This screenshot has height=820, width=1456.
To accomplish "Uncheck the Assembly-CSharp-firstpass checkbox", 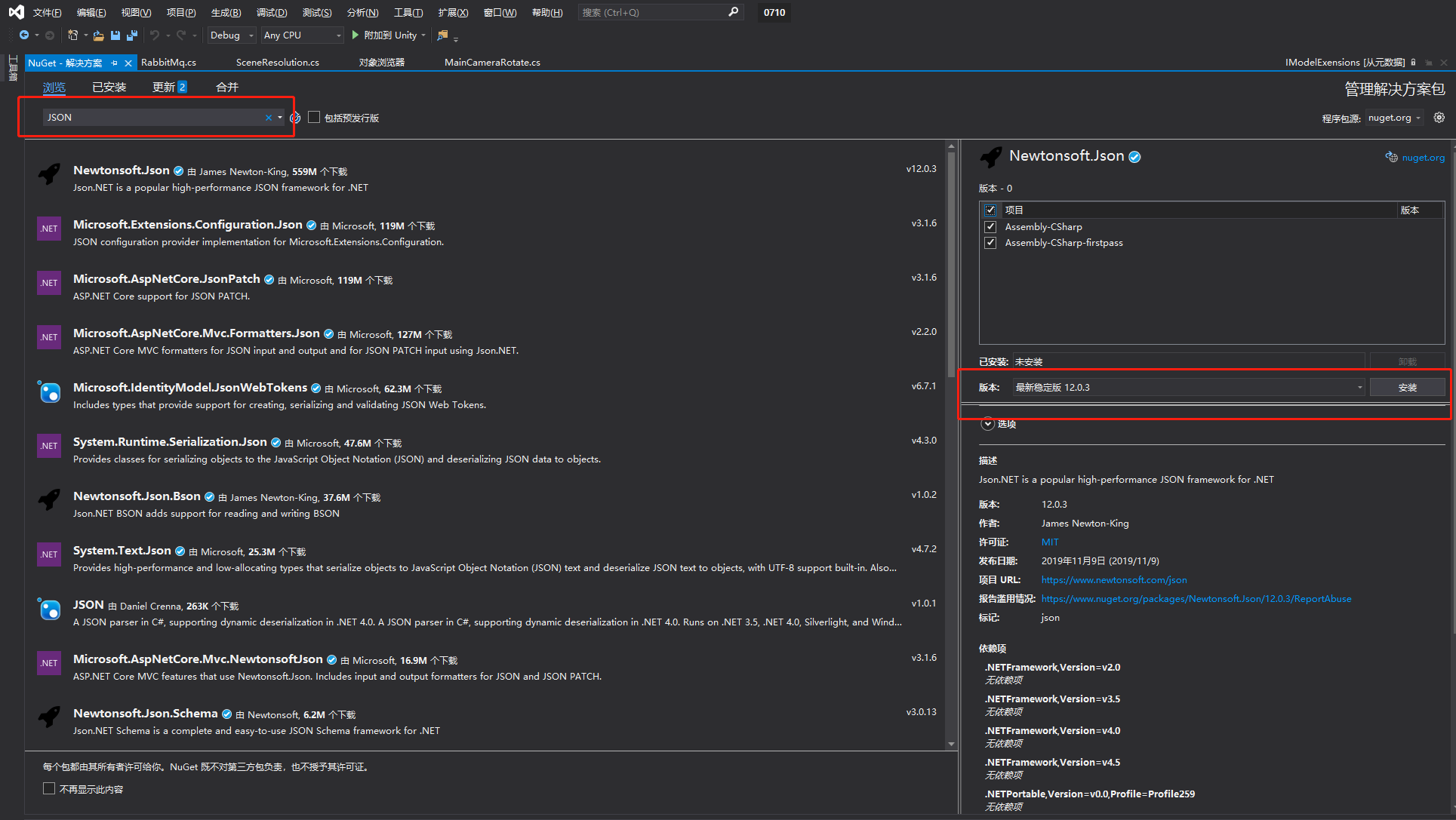I will tap(990, 243).
